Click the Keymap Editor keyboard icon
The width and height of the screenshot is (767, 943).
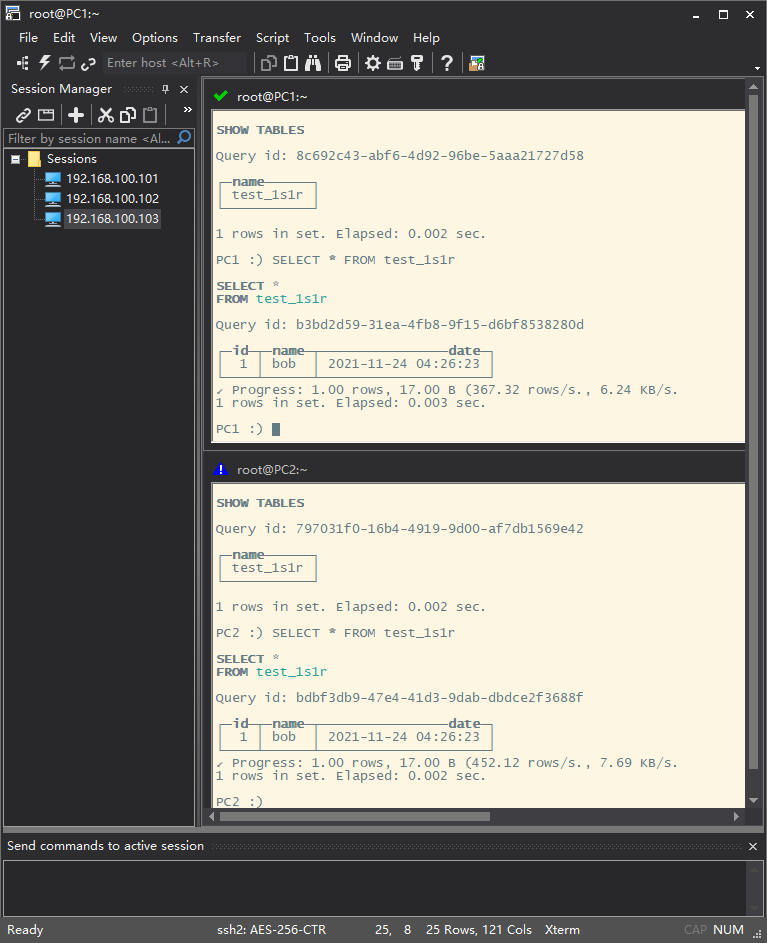coord(395,63)
